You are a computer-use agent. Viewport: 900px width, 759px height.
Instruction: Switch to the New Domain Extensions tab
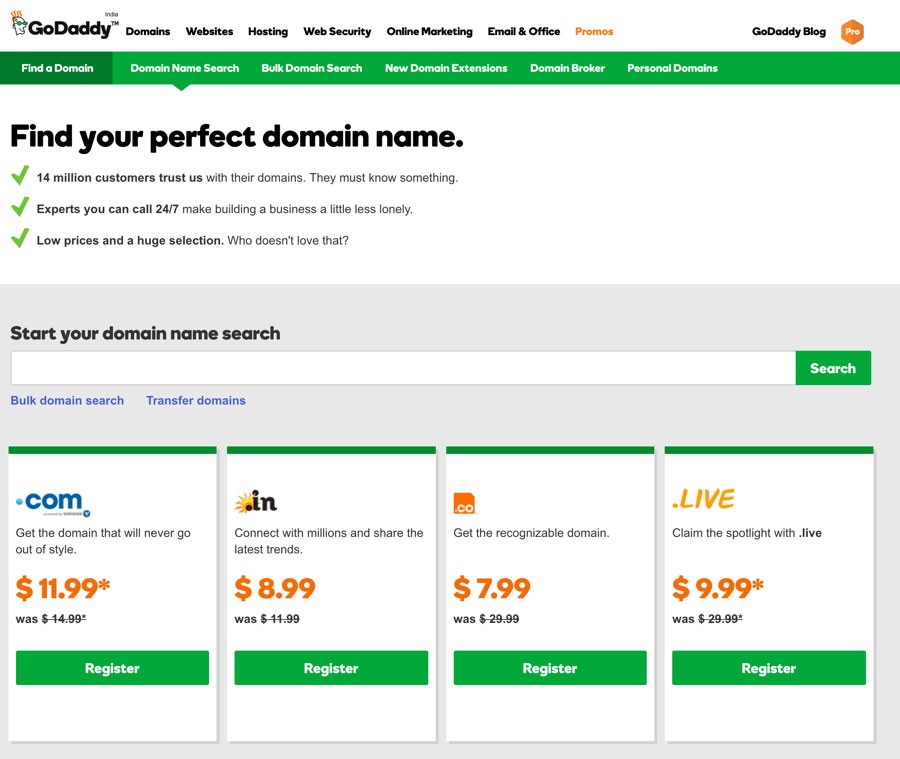446,68
